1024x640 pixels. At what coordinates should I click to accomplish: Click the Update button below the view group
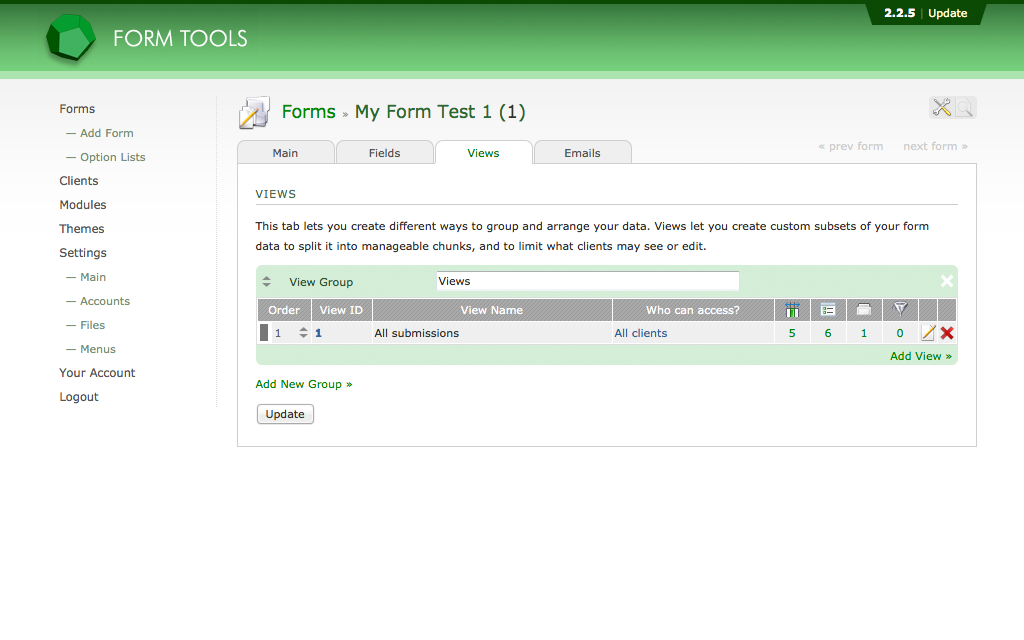coord(285,413)
